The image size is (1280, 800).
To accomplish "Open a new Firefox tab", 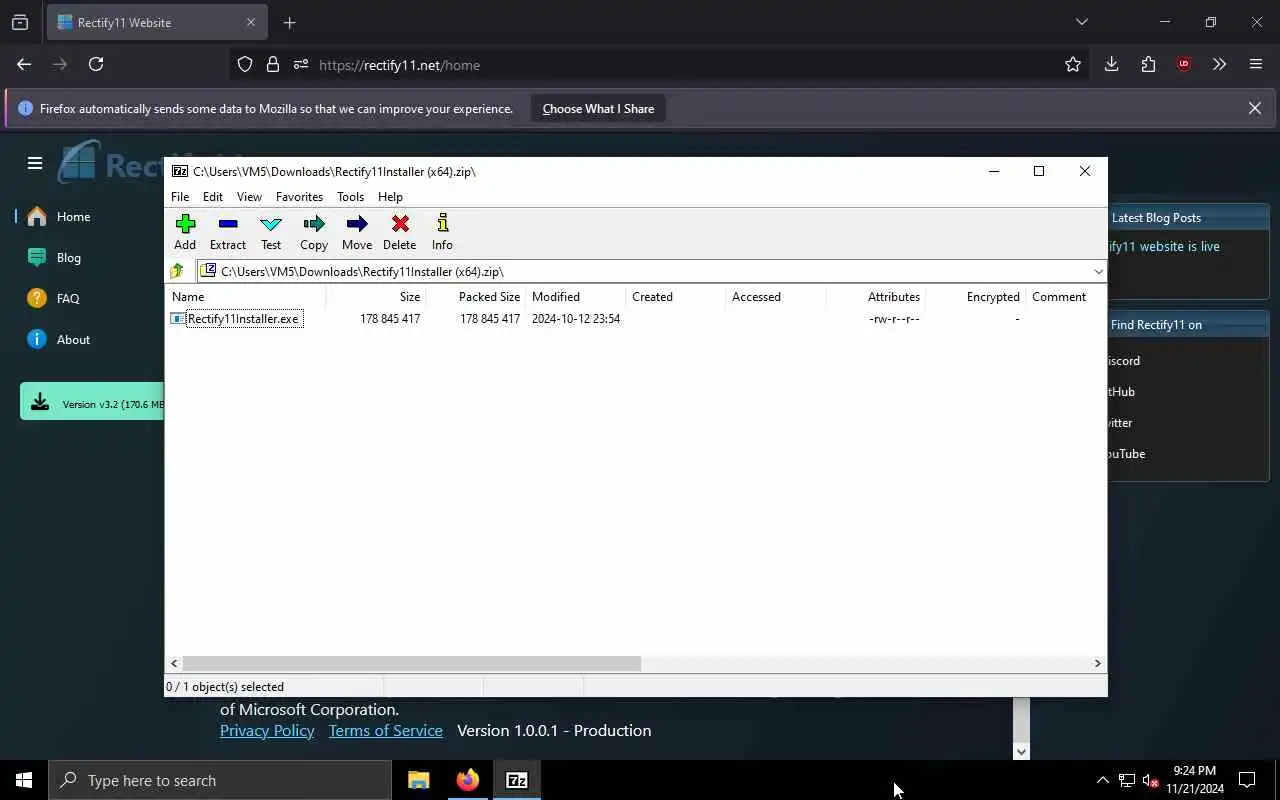I will (289, 22).
